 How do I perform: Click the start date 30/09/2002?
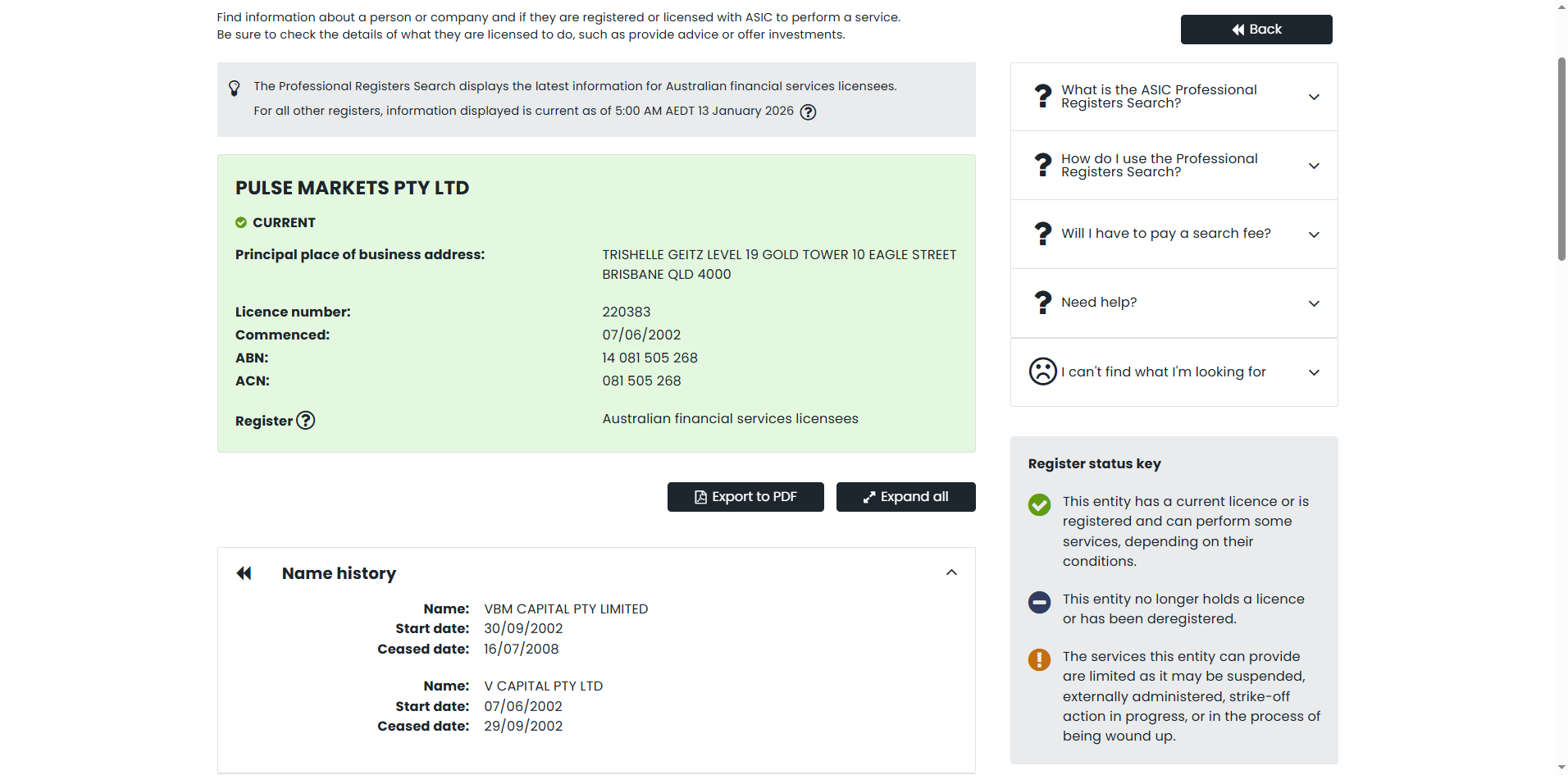[523, 629]
